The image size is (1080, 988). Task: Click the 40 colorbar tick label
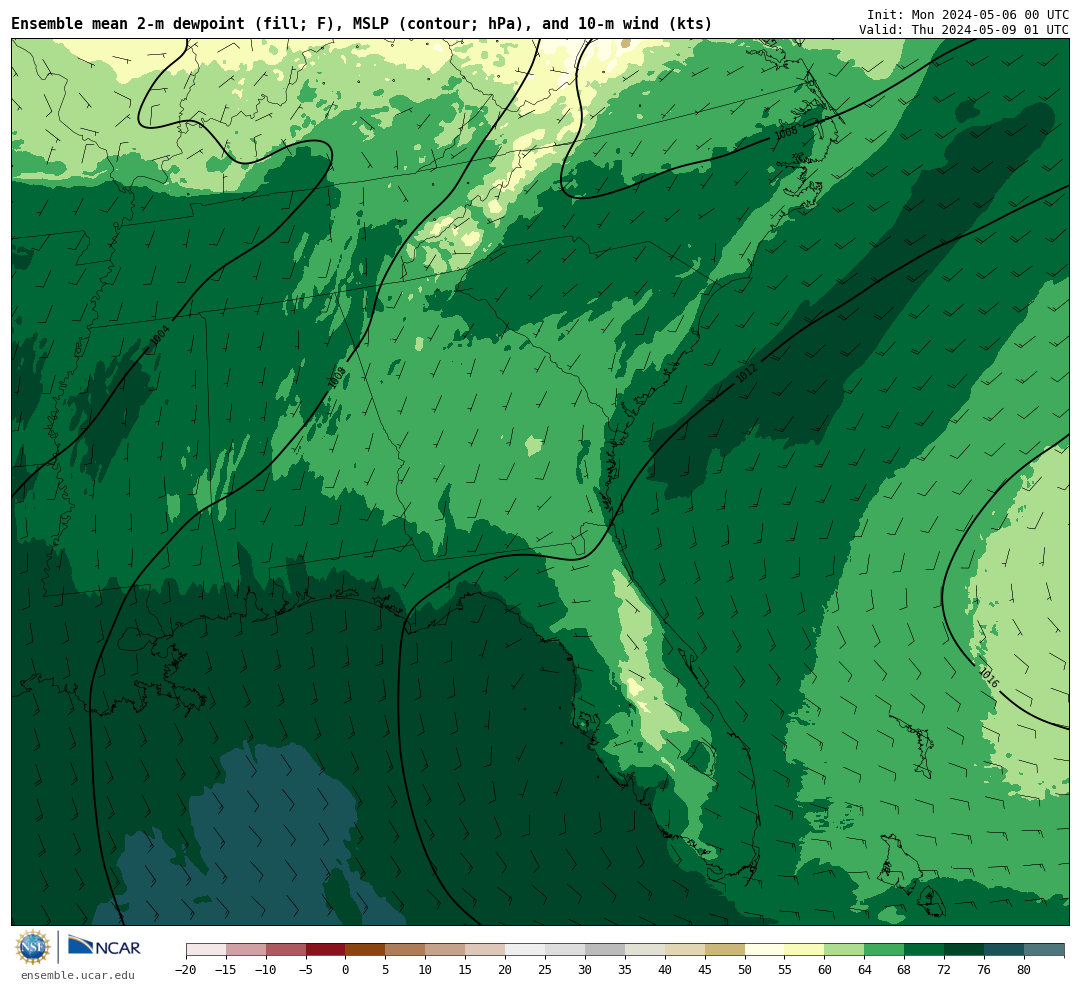click(665, 970)
